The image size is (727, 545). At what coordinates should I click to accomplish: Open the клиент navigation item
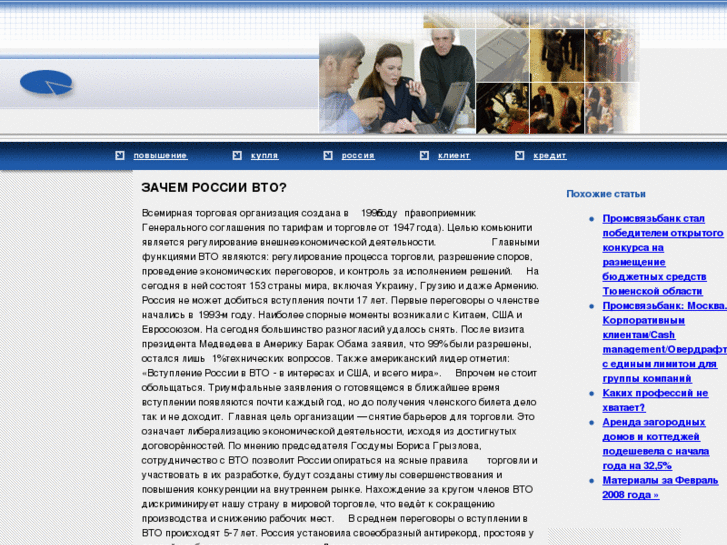[454, 156]
